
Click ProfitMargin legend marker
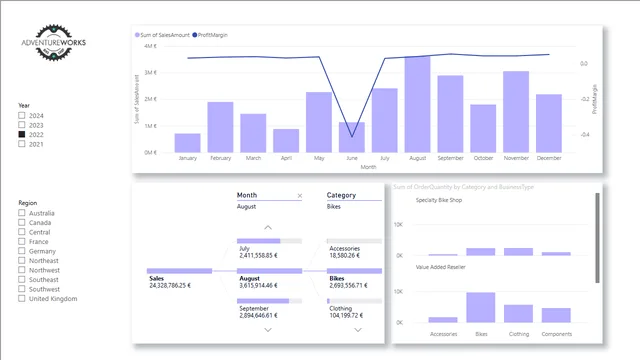tap(195, 35)
